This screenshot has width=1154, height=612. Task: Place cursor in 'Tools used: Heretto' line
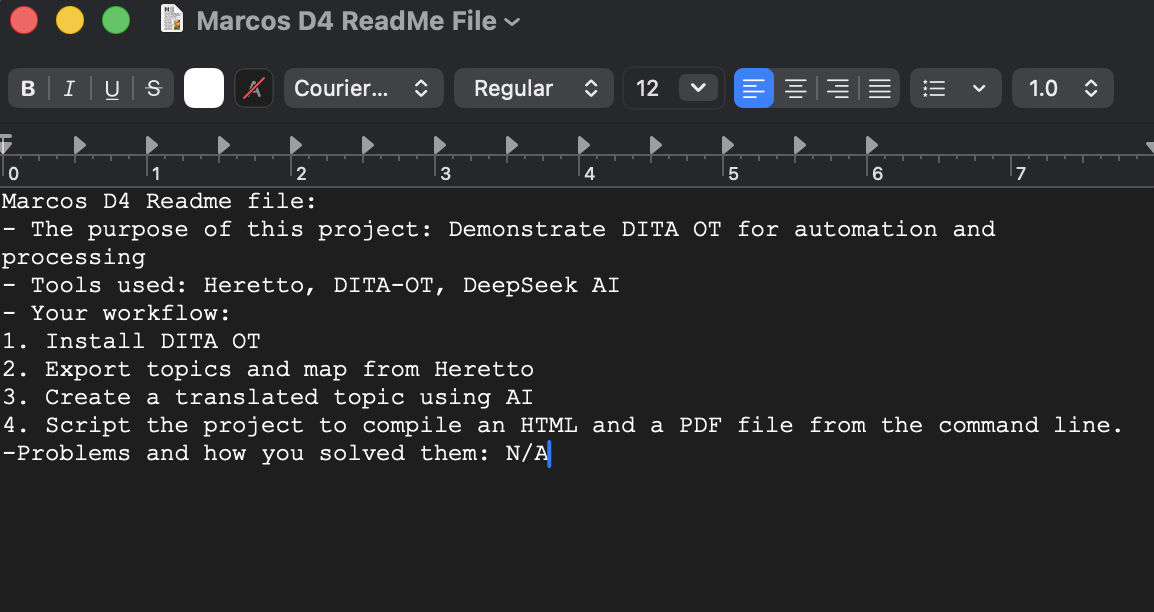pos(311,285)
